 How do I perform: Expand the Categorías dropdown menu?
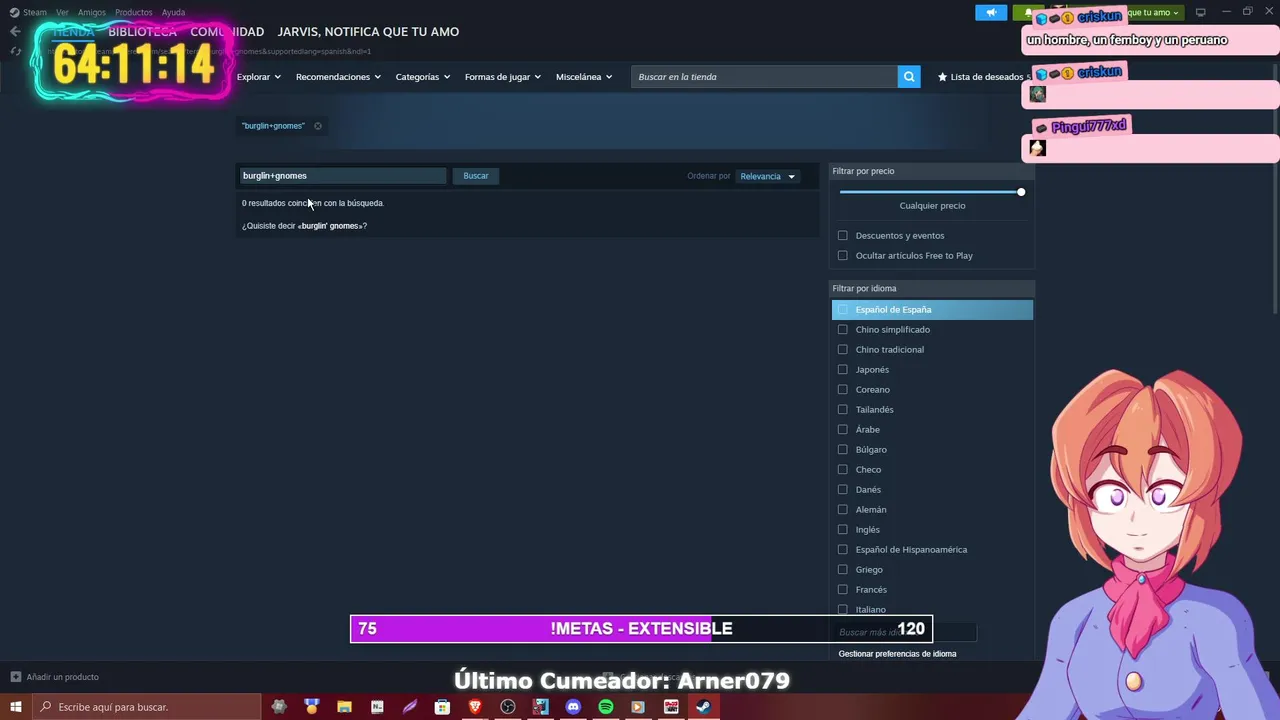pyautogui.click(x=422, y=77)
